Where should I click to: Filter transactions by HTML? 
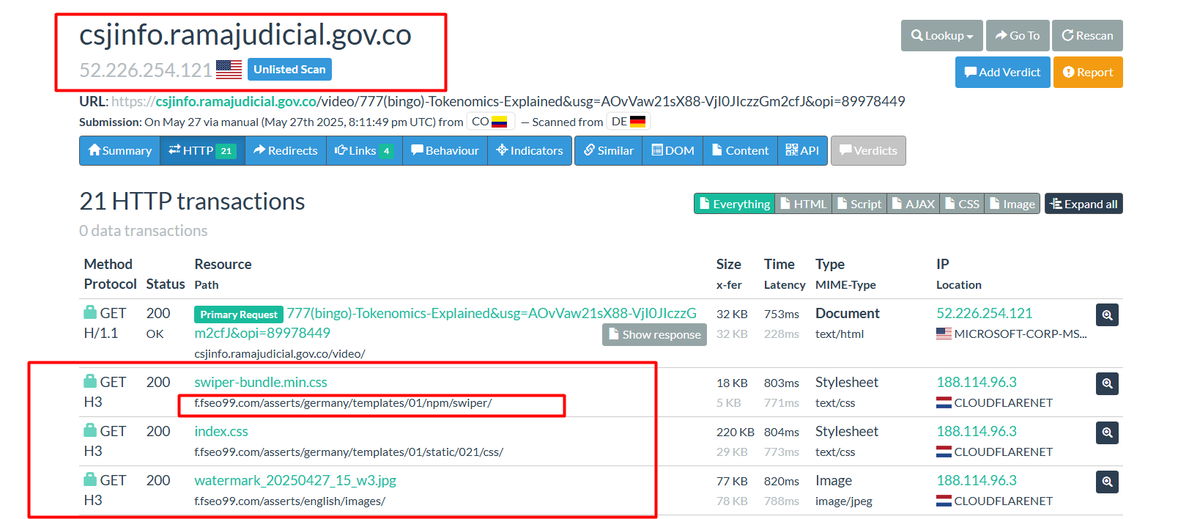(803, 203)
